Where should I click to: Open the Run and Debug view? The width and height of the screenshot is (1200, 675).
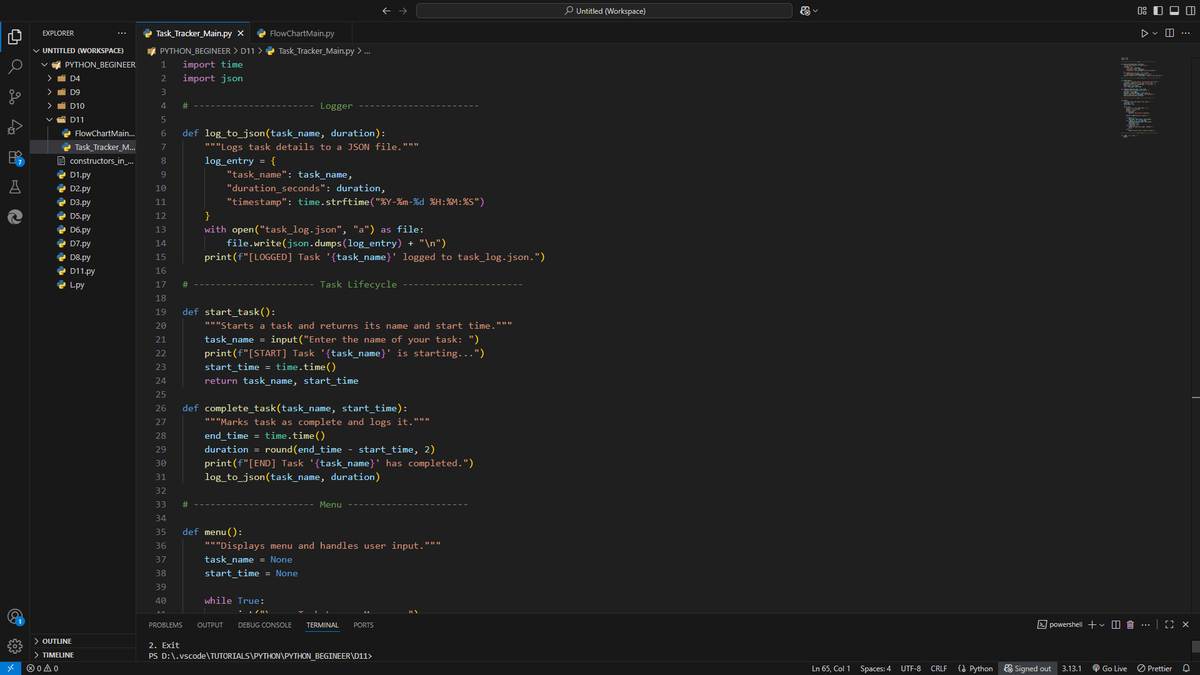(x=14, y=126)
